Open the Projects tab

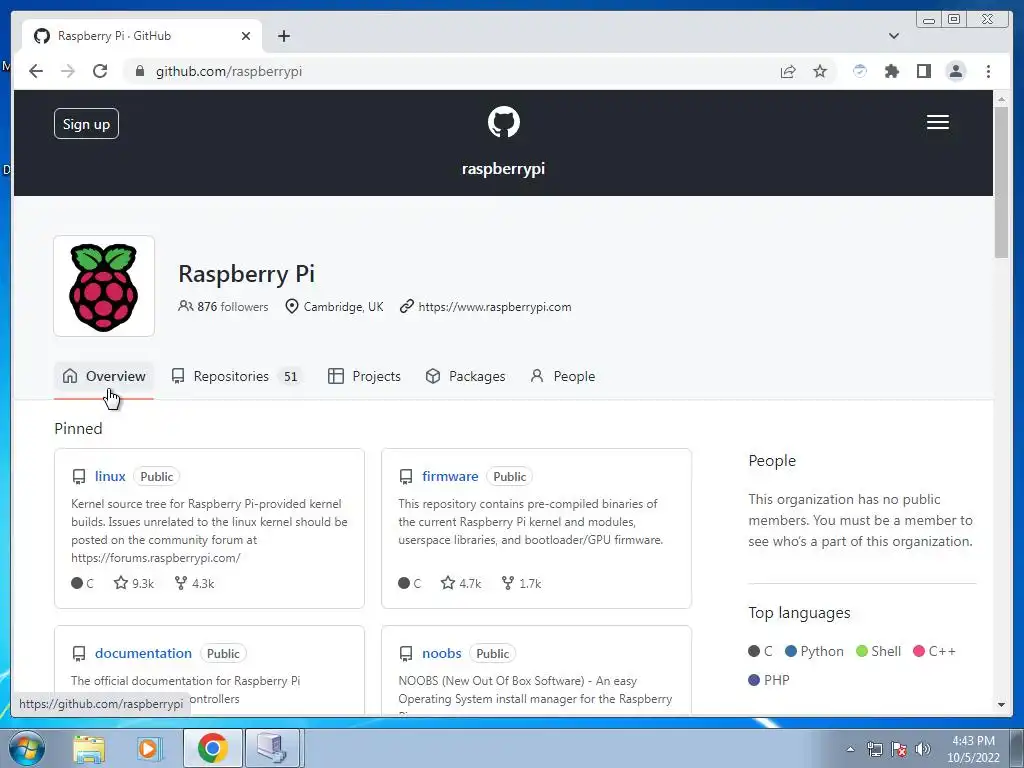click(x=364, y=376)
